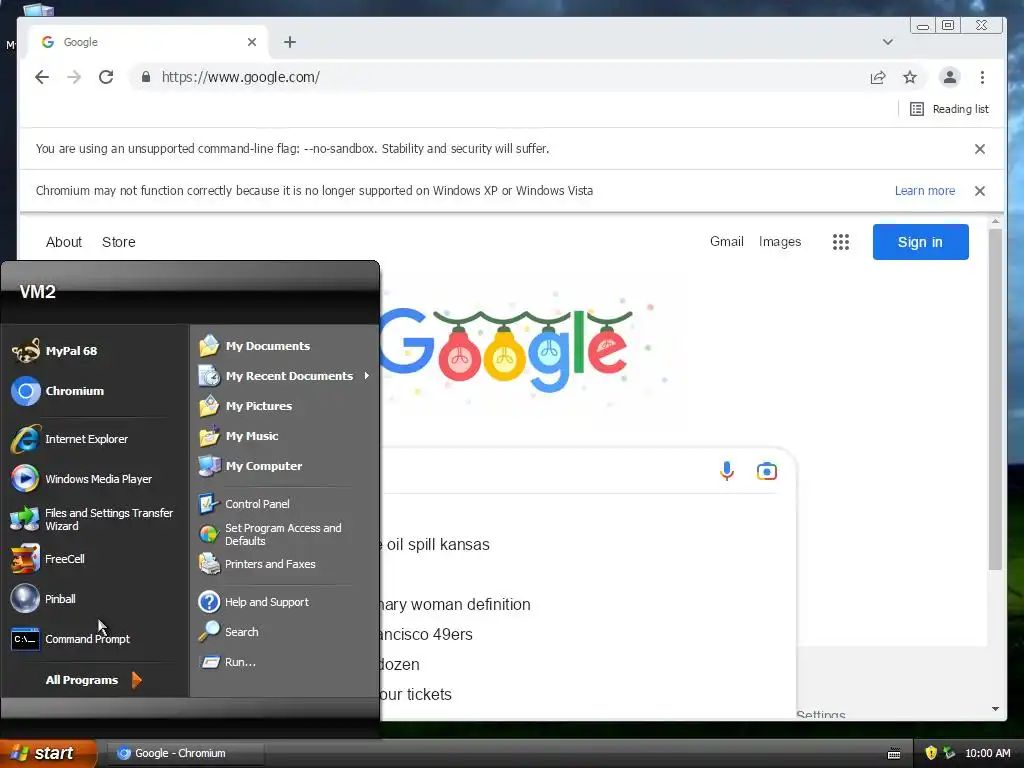Open a new tab

pyautogui.click(x=290, y=42)
